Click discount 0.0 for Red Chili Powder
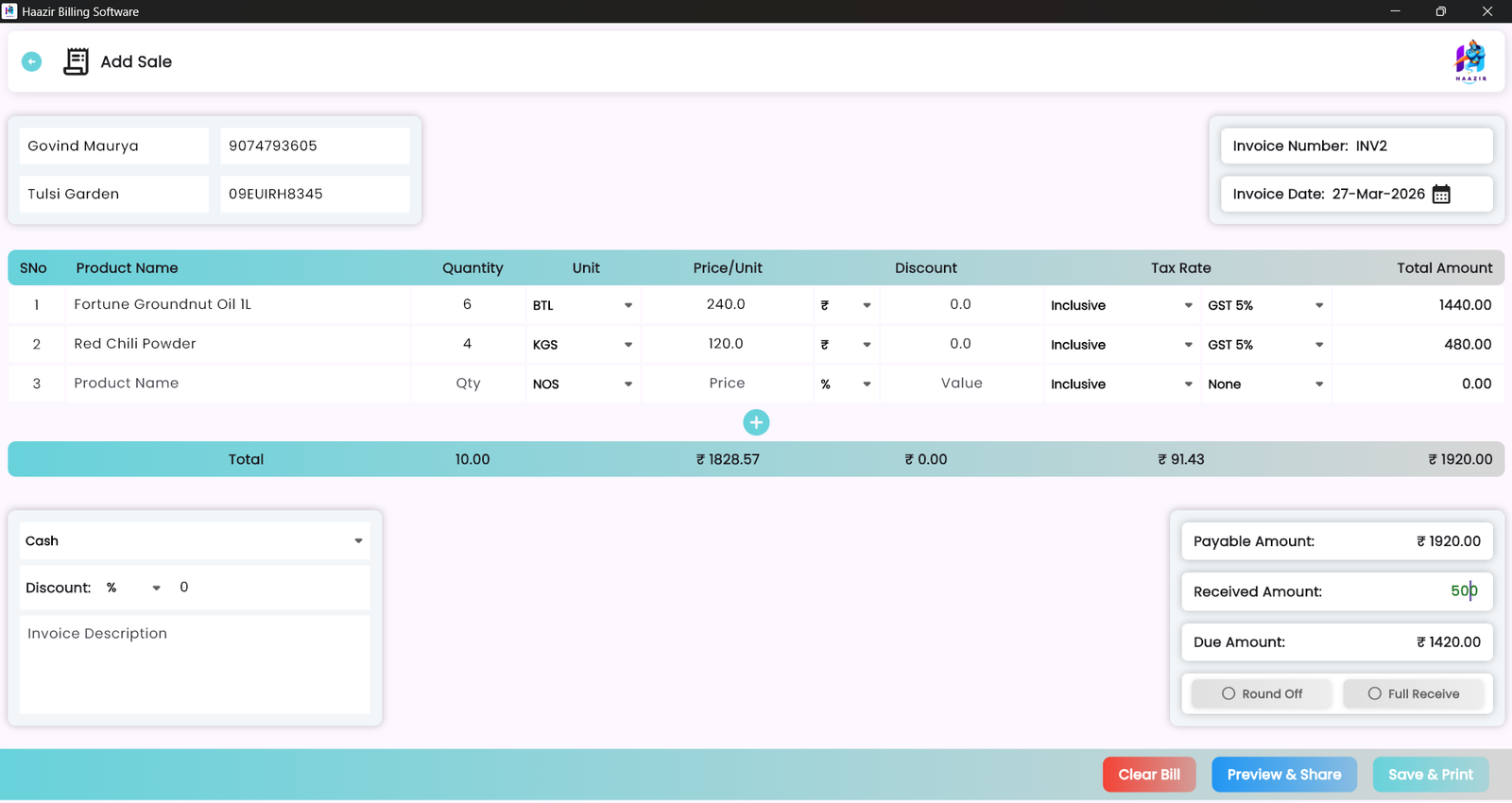 [x=960, y=344]
